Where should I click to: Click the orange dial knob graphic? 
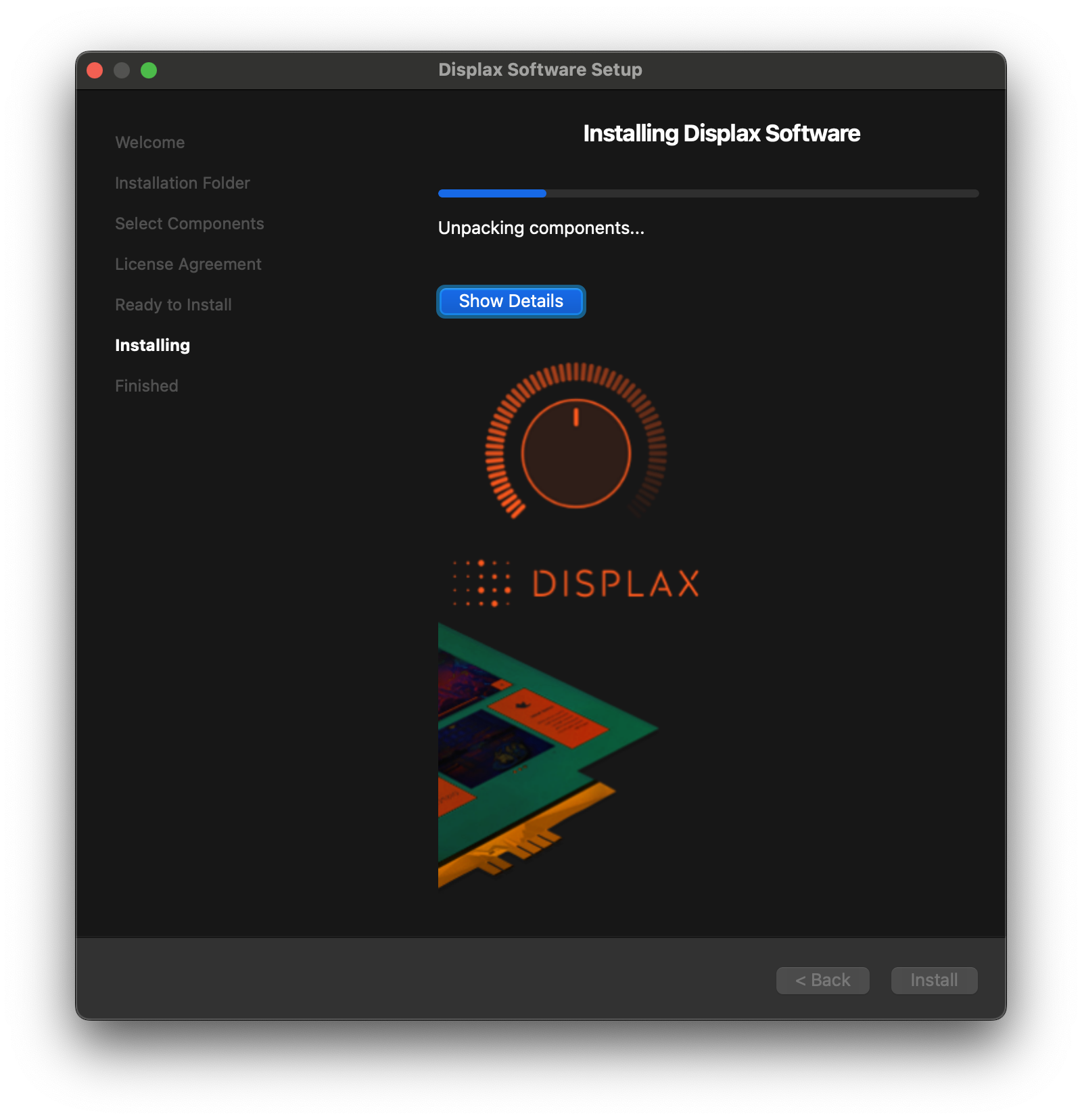[x=575, y=452]
